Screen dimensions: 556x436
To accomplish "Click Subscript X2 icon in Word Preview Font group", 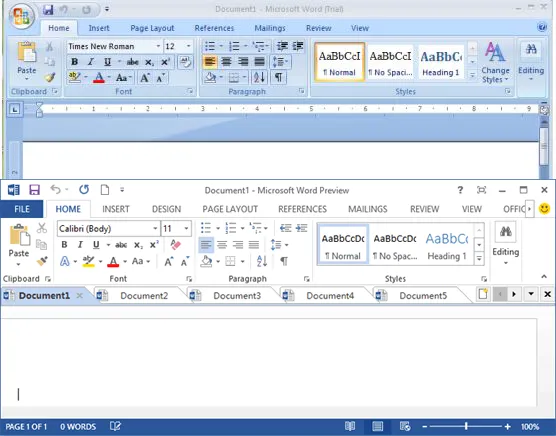I will [138, 245].
